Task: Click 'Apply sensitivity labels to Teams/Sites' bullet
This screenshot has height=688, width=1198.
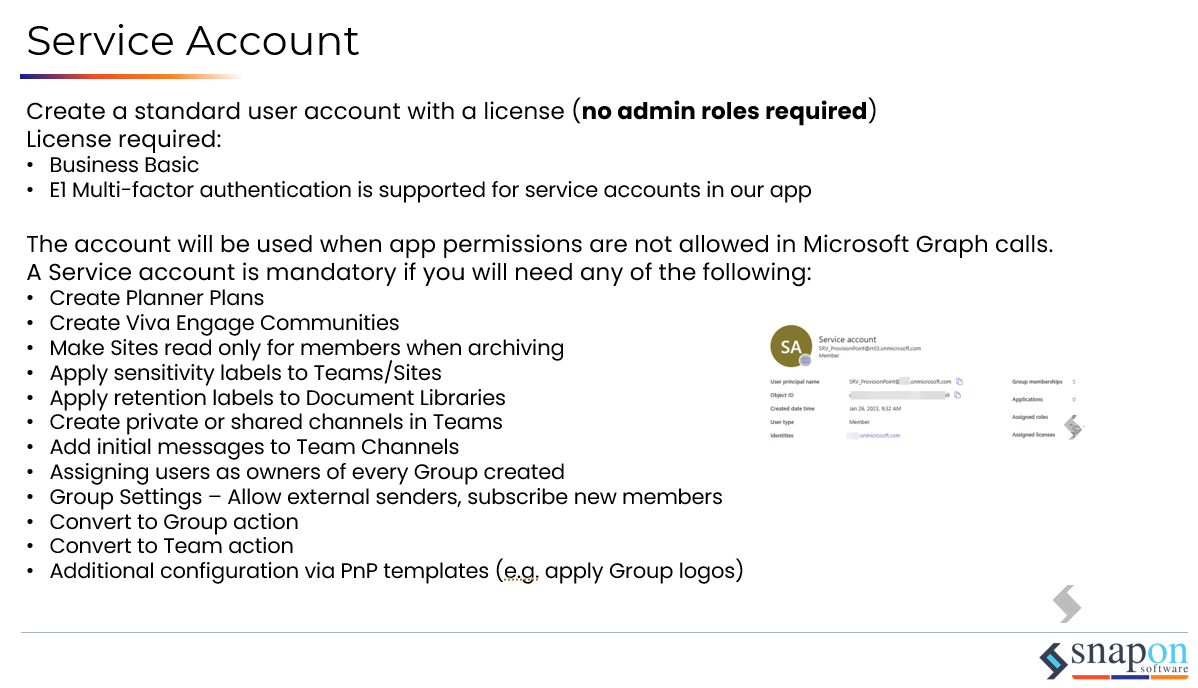Action: [x=245, y=373]
